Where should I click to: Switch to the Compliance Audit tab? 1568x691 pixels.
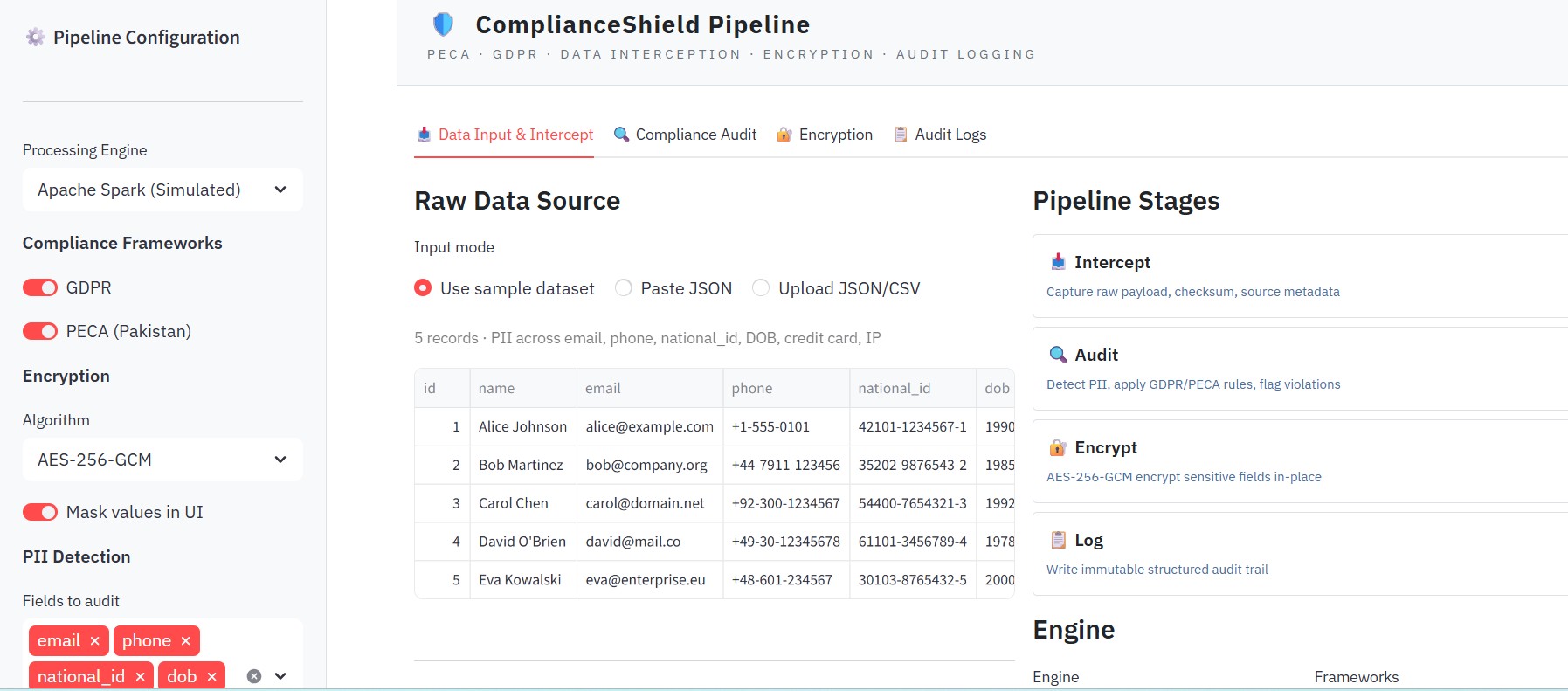[685, 135]
